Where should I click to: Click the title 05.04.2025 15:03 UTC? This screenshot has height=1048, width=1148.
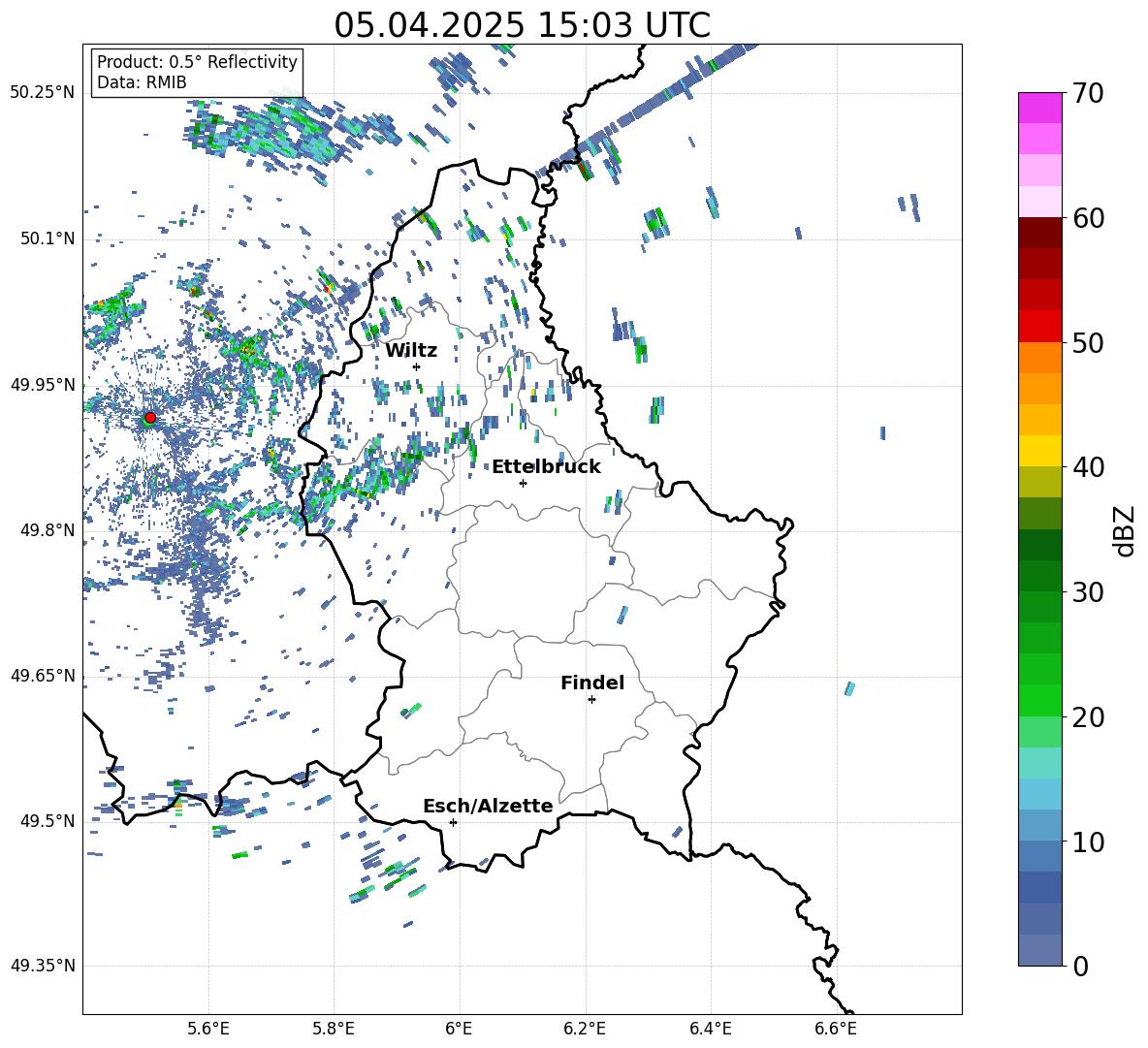point(522,25)
